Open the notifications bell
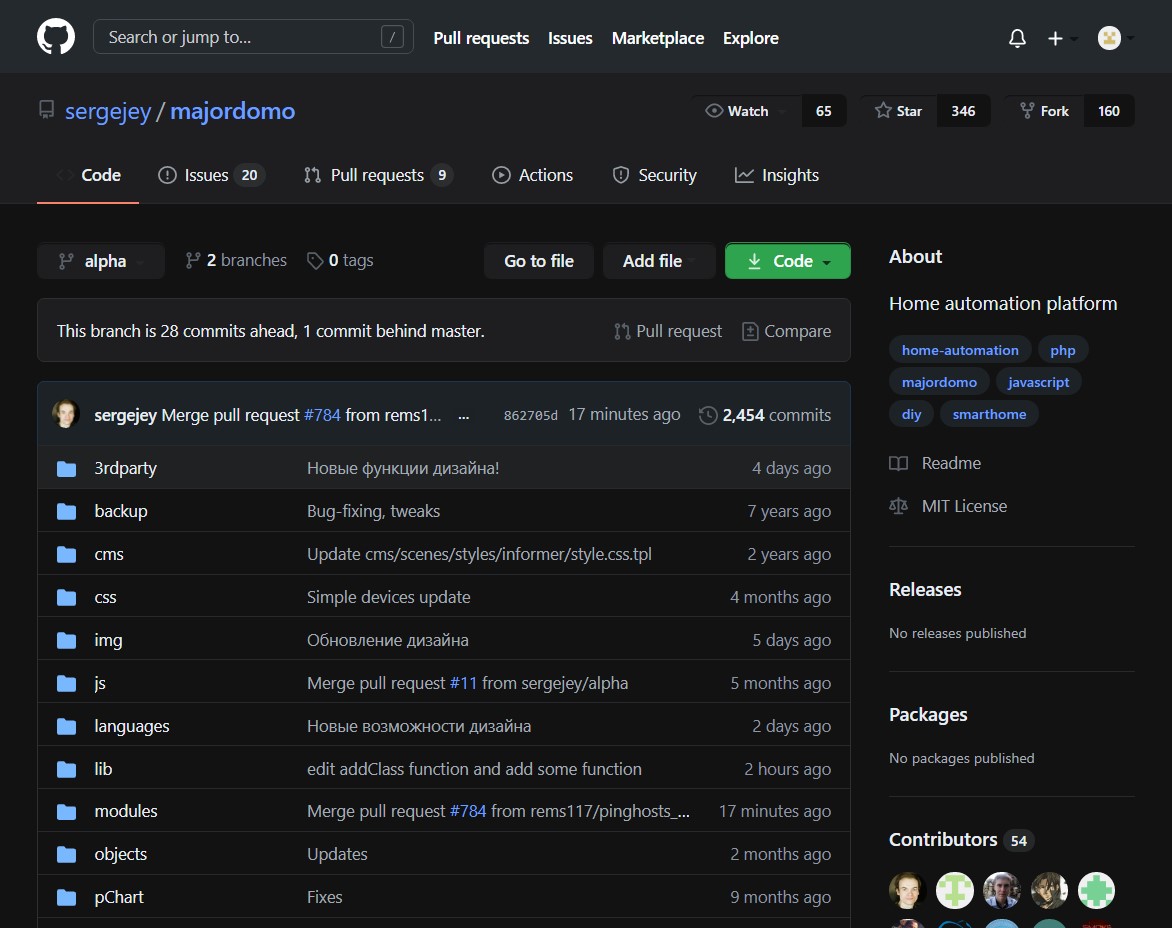The height and width of the screenshot is (928, 1172). pos(1017,38)
